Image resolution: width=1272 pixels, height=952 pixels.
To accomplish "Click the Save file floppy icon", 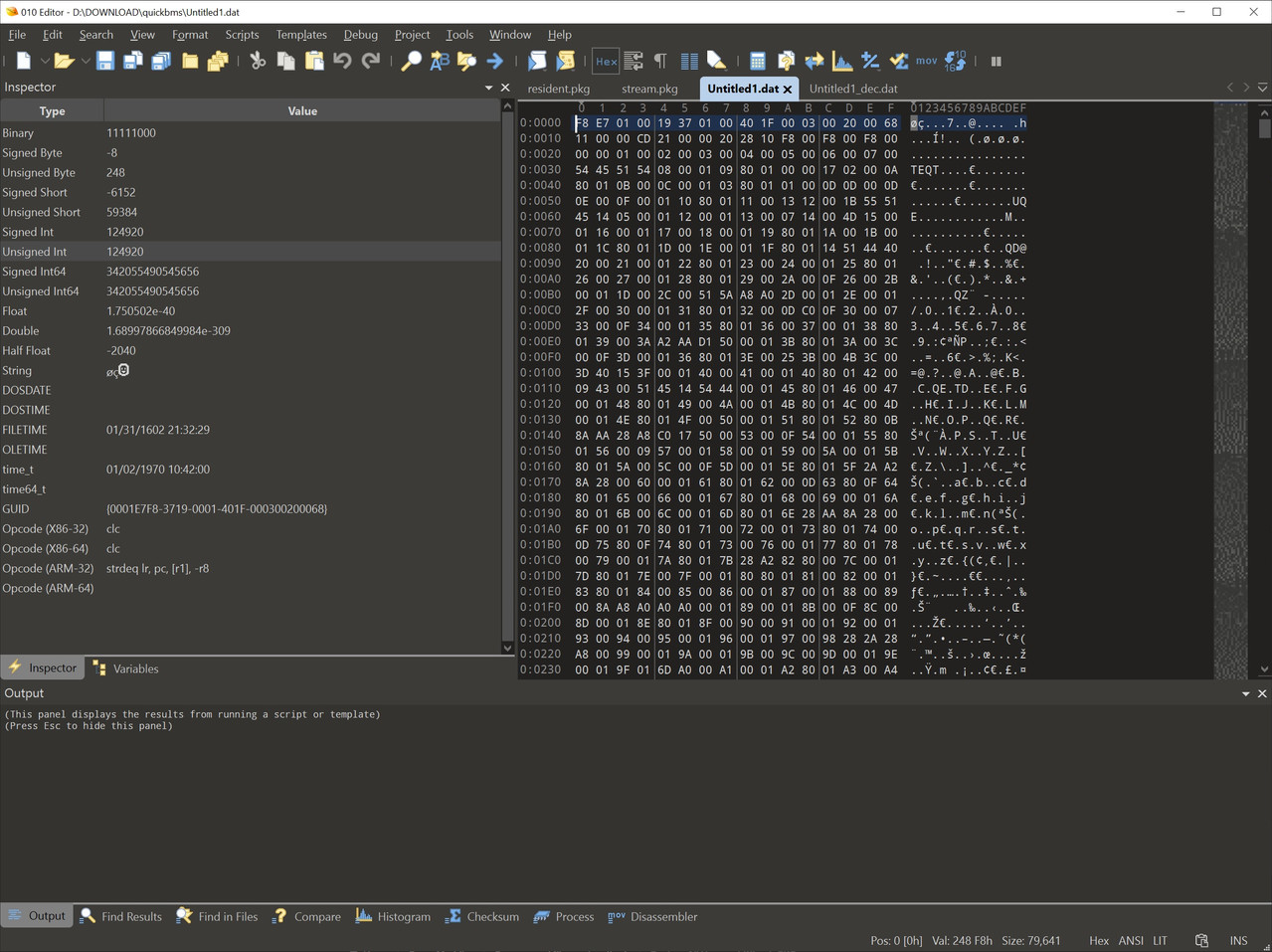I will click(x=104, y=62).
